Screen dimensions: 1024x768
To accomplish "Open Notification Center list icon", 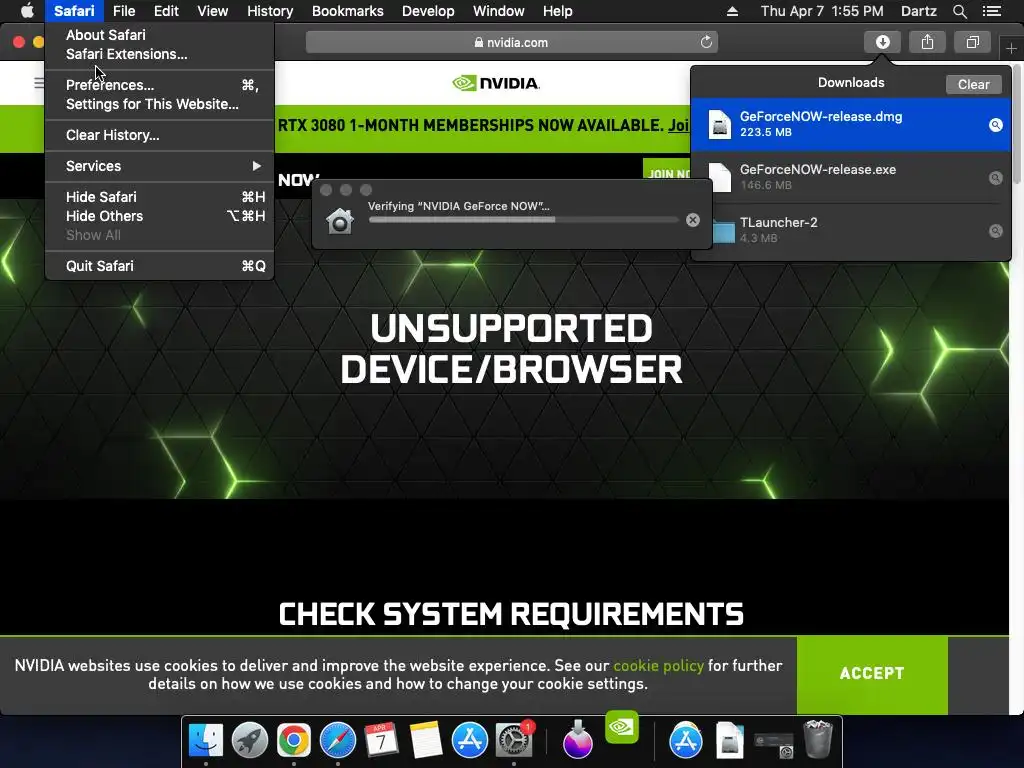I will pyautogui.click(x=991, y=11).
